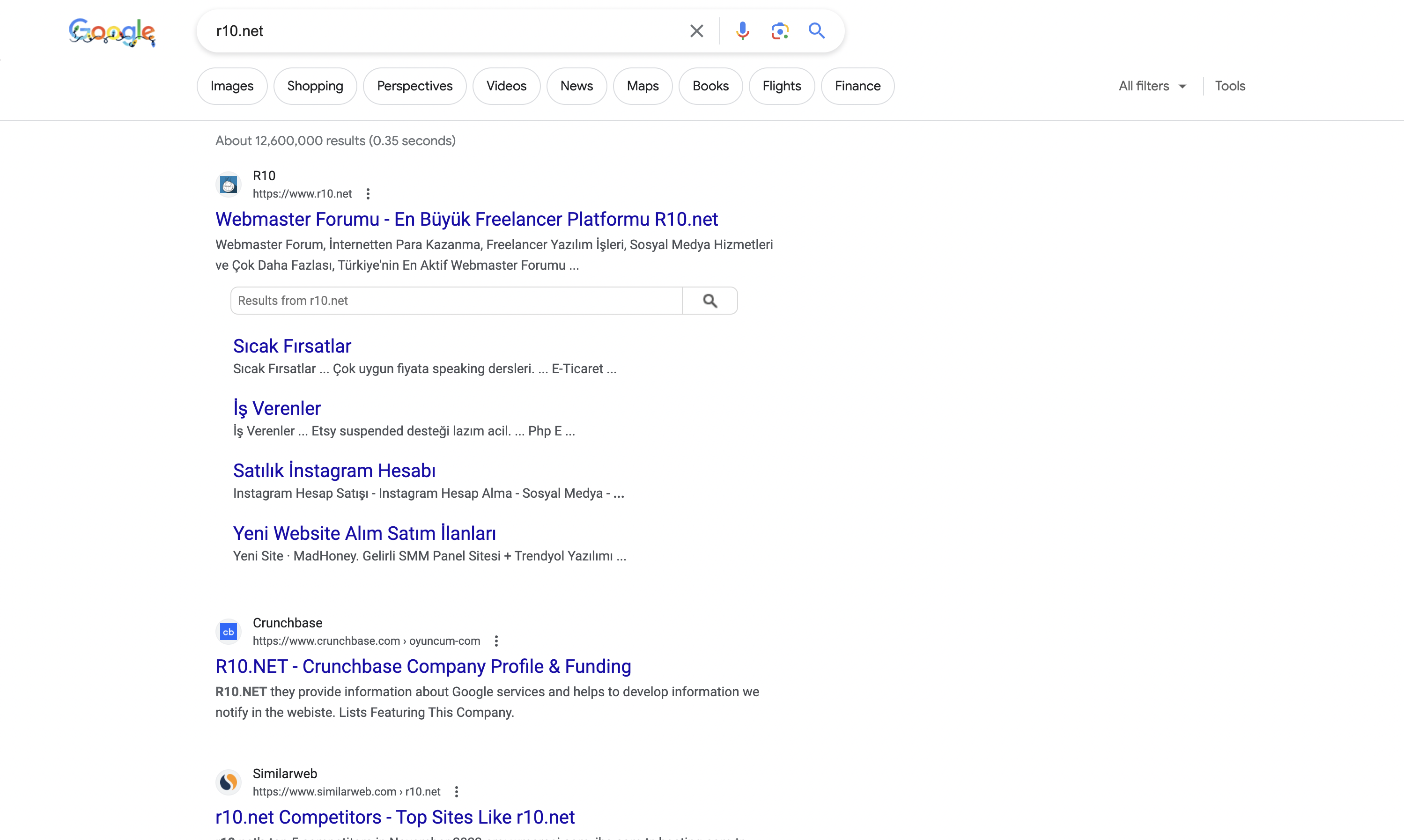The height and width of the screenshot is (840, 1404).
Task: Switch to the Images tab
Action: point(232,86)
